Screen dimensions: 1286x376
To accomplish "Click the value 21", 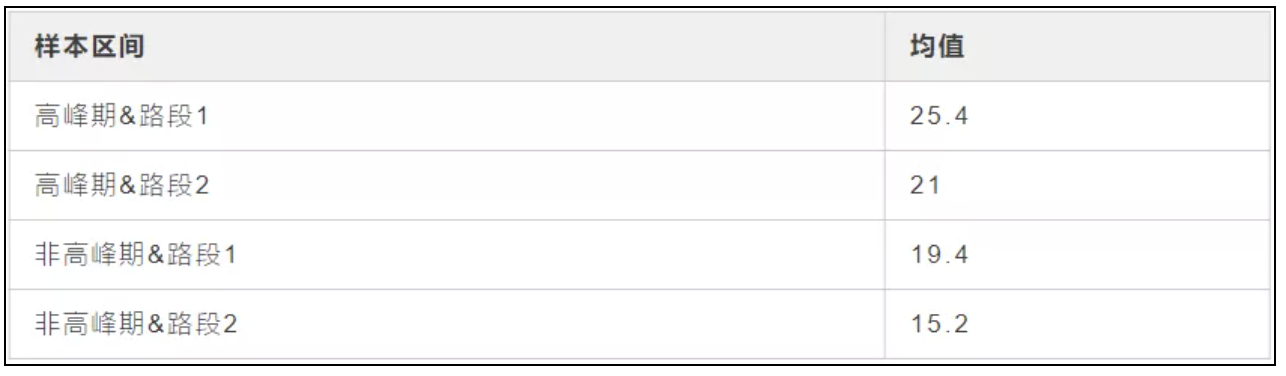I will 923,187.
